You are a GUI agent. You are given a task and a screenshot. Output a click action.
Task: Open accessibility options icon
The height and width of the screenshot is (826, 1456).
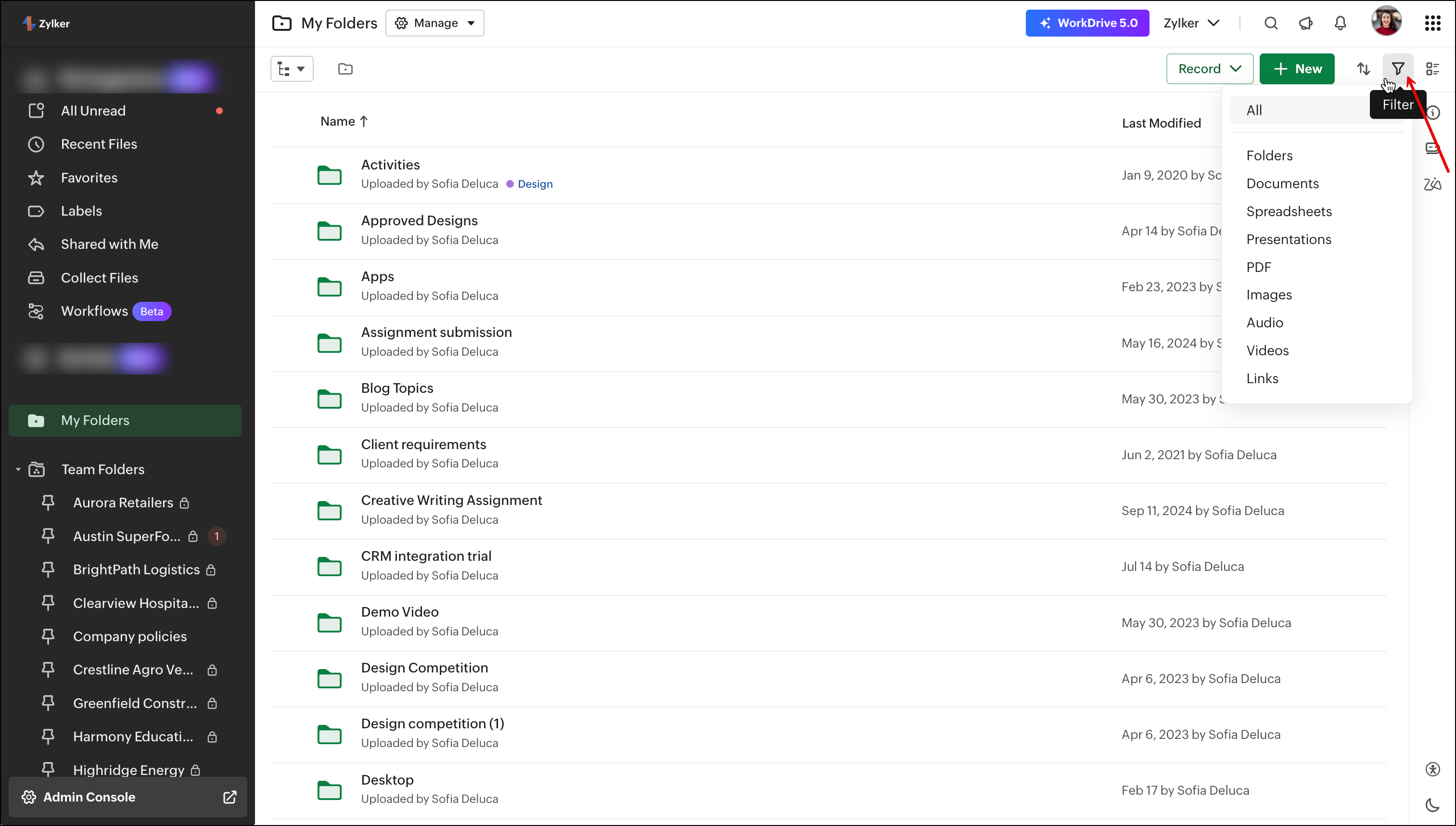1432,769
